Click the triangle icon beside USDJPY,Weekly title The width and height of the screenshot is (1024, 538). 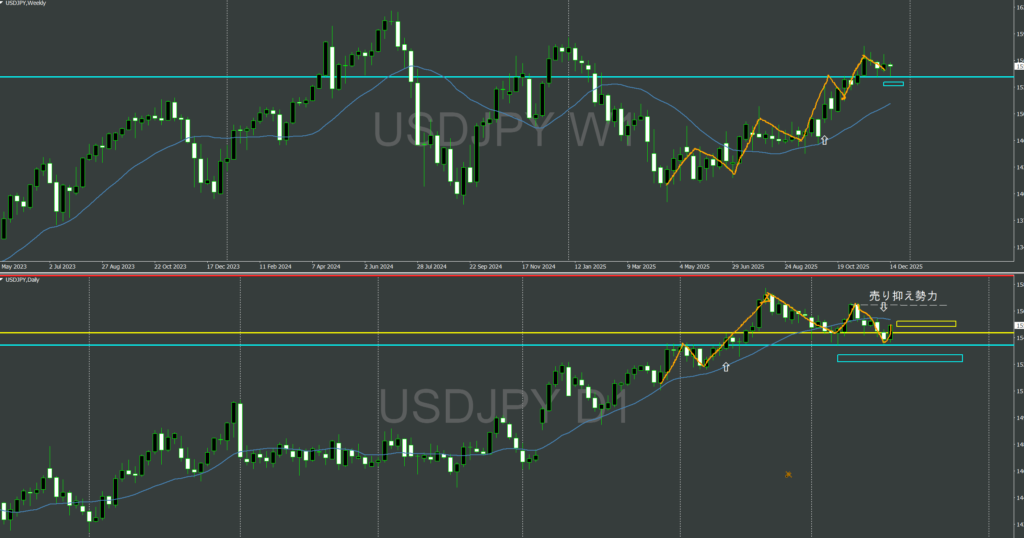pyautogui.click(x=2, y=4)
